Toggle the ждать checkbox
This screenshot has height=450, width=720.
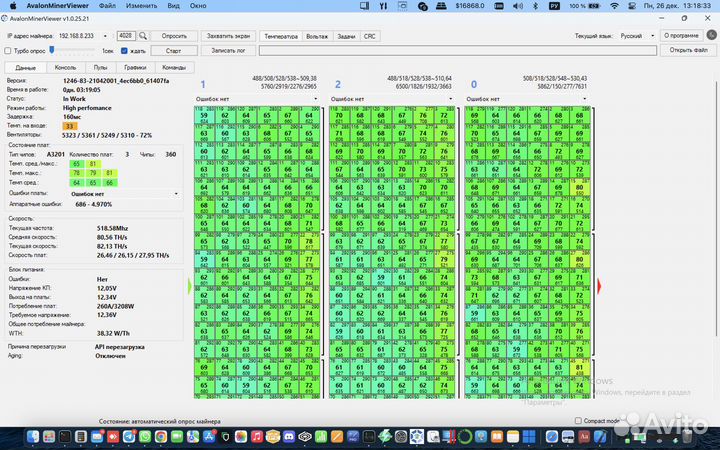point(126,49)
